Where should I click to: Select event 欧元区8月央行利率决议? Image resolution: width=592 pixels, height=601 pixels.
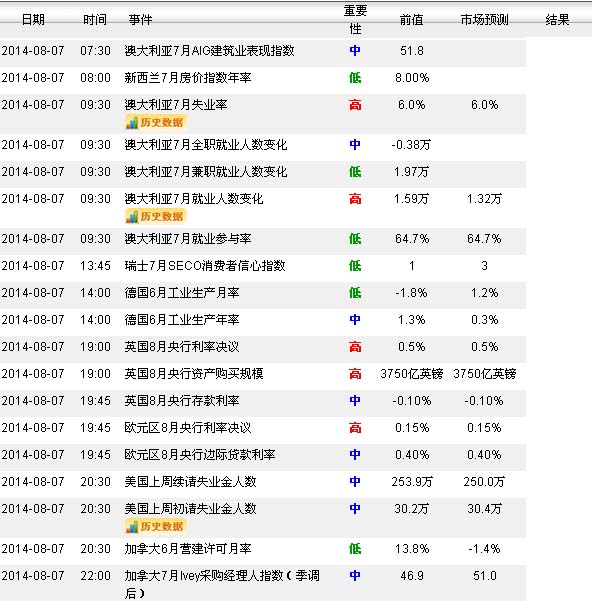point(188,428)
